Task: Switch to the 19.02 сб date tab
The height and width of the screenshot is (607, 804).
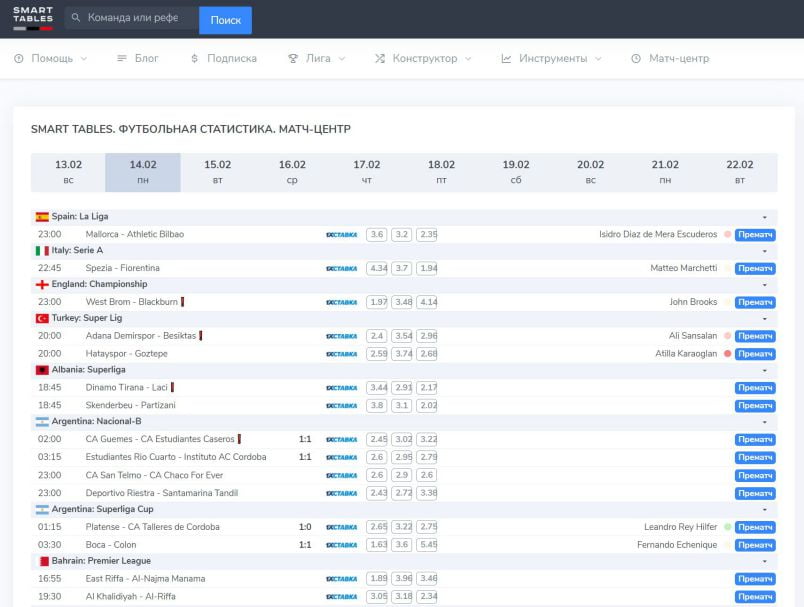Action: (x=516, y=172)
